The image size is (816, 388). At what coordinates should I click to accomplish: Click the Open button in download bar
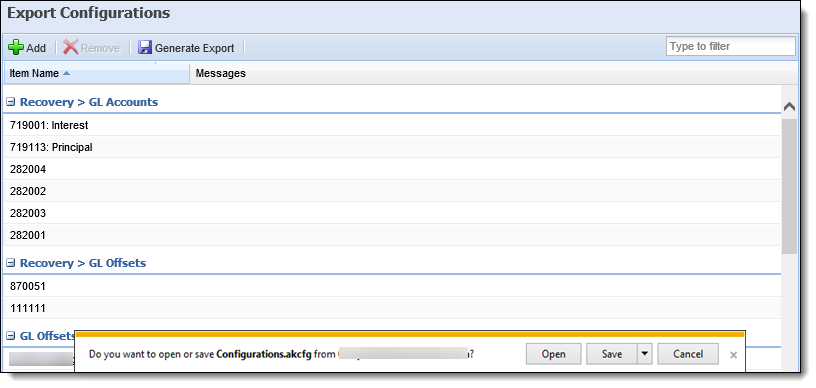pos(553,354)
